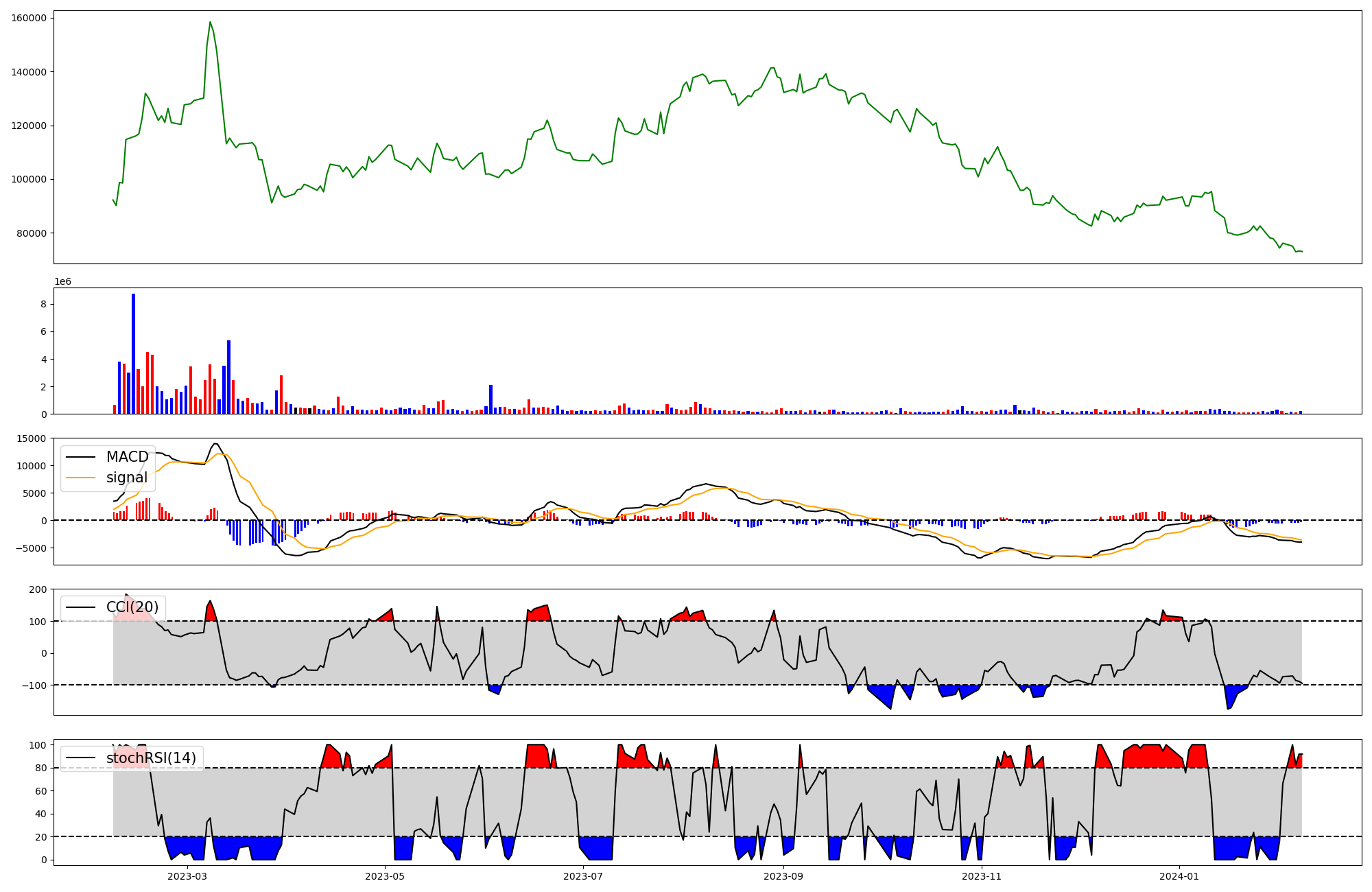This screenshot has height=892, width=1372.
Task: Click the 120000 price axis label
Action: 29,126
